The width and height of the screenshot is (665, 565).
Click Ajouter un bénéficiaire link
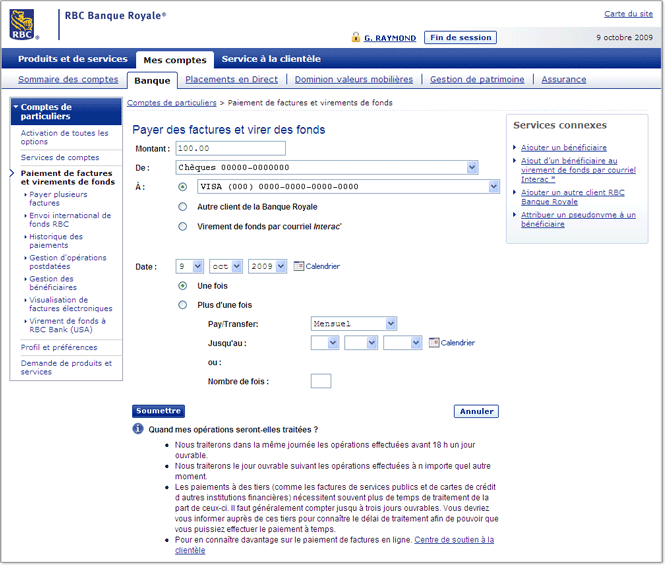point(564,148)
